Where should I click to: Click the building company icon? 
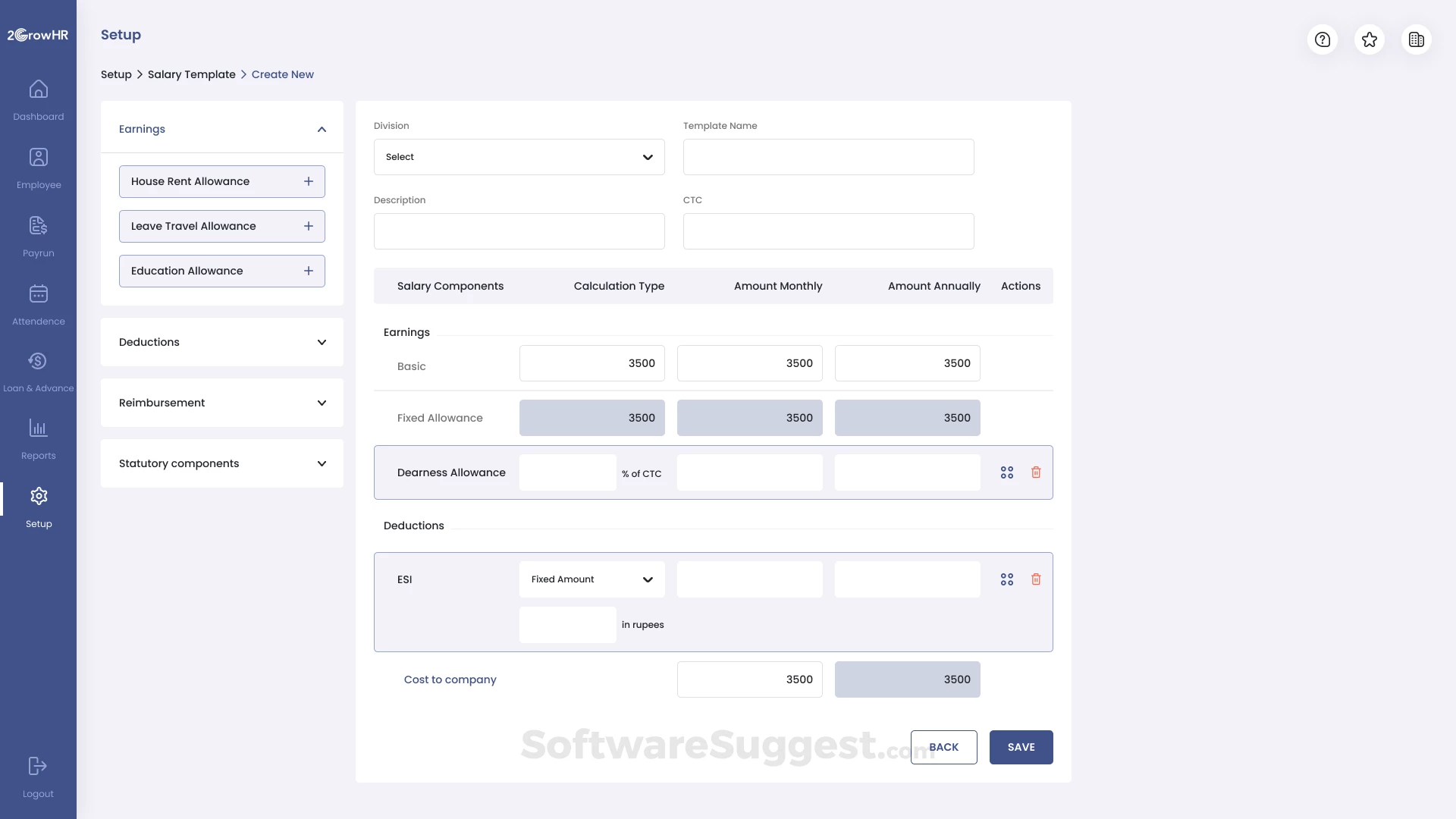pyautogui.click(x=1417, y=39)
